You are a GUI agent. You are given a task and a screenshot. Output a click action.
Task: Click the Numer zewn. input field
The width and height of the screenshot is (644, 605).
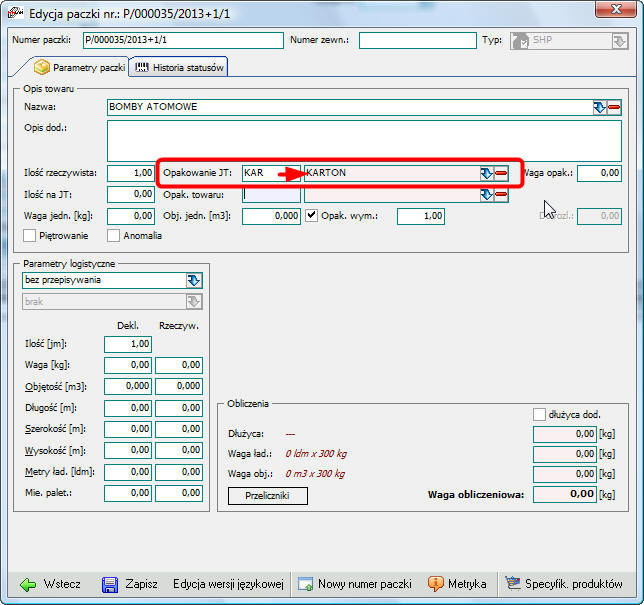(x=418, y=40)
